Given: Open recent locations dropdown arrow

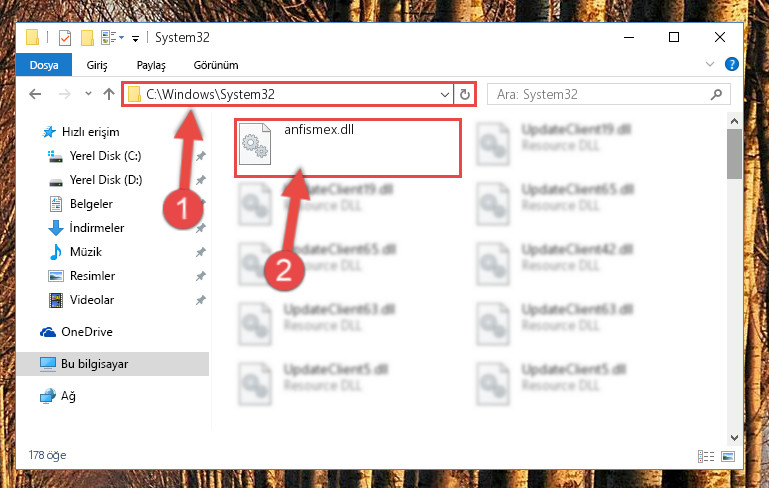Looking at the screenshot, I should [88, 93].
